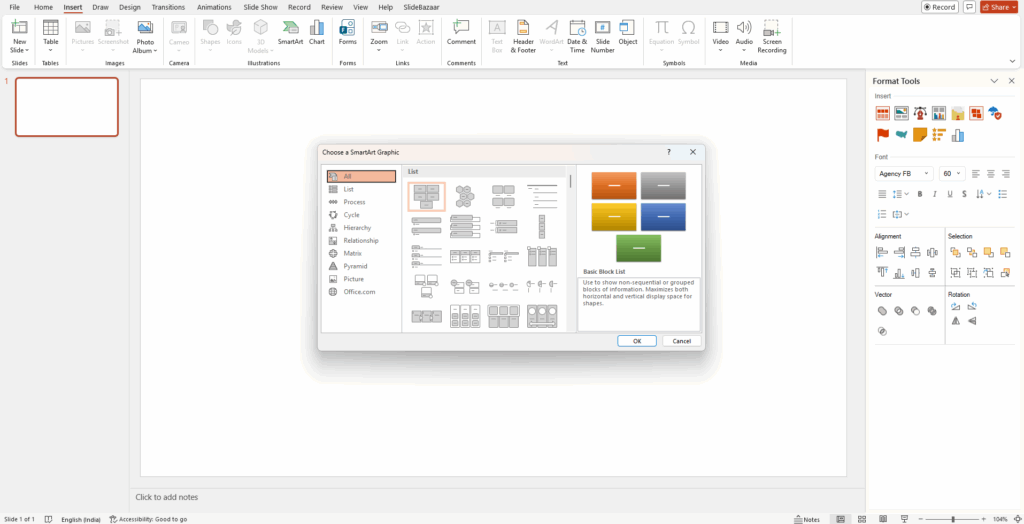The image size is (1024, 524).
Task: Click the zoom slider in status bar
Action: (953, 519)
